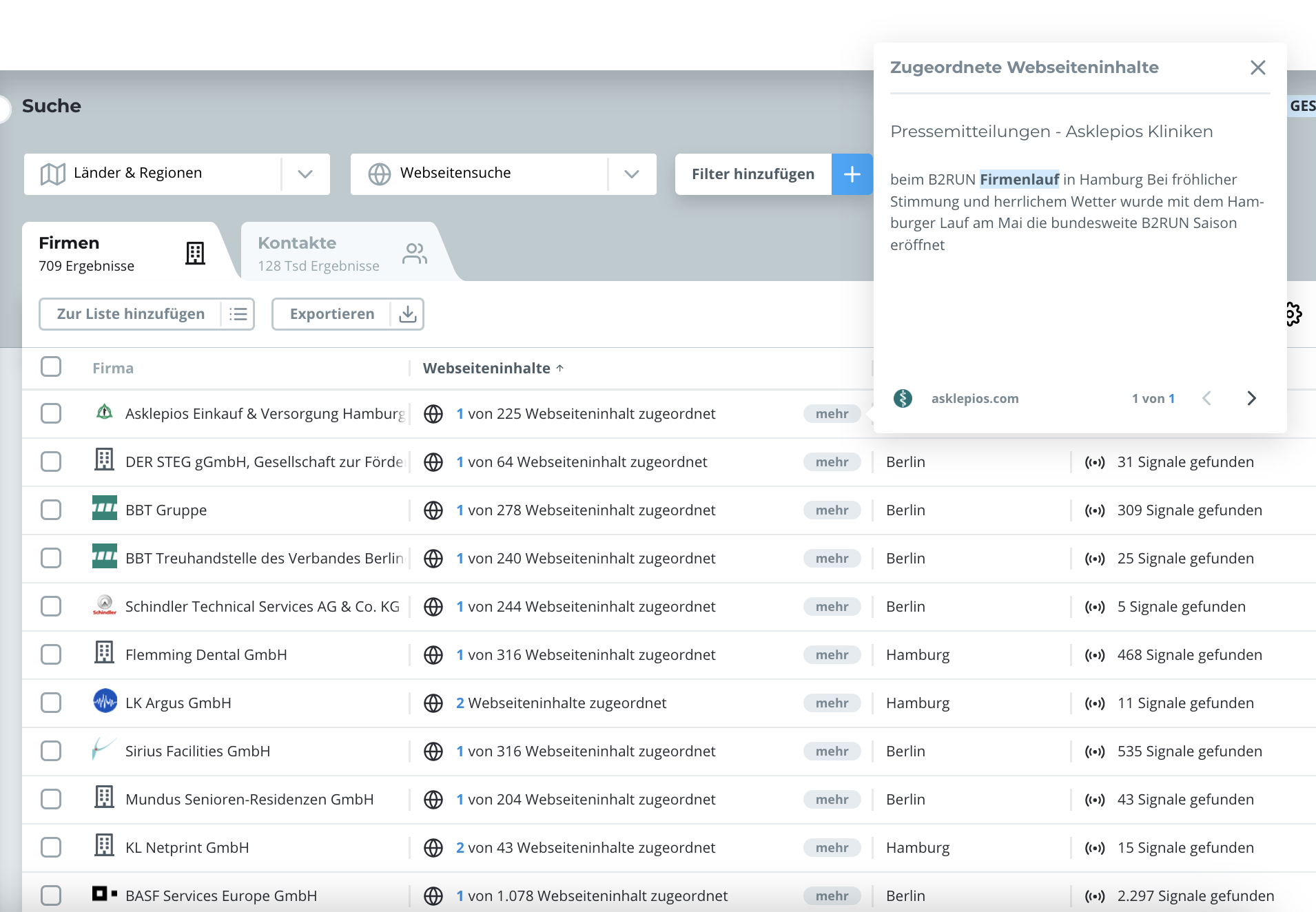
Task: Select the header checkbox to select all firms
Action: [51, 367]
